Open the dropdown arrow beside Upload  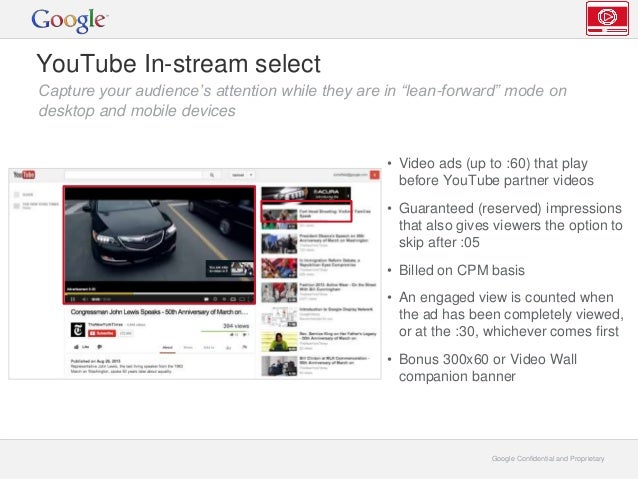(x=251, y=175)
